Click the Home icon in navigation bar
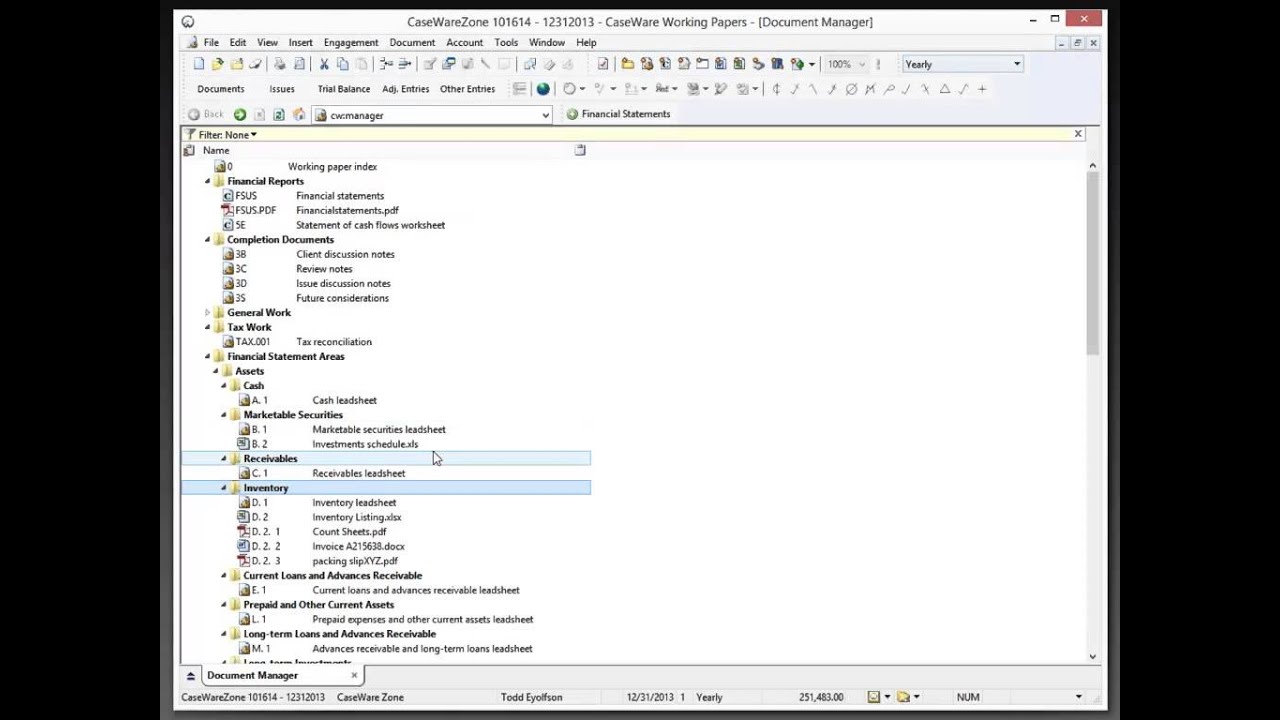Screen dimensions: 1280x720 [x=298, y=115]
